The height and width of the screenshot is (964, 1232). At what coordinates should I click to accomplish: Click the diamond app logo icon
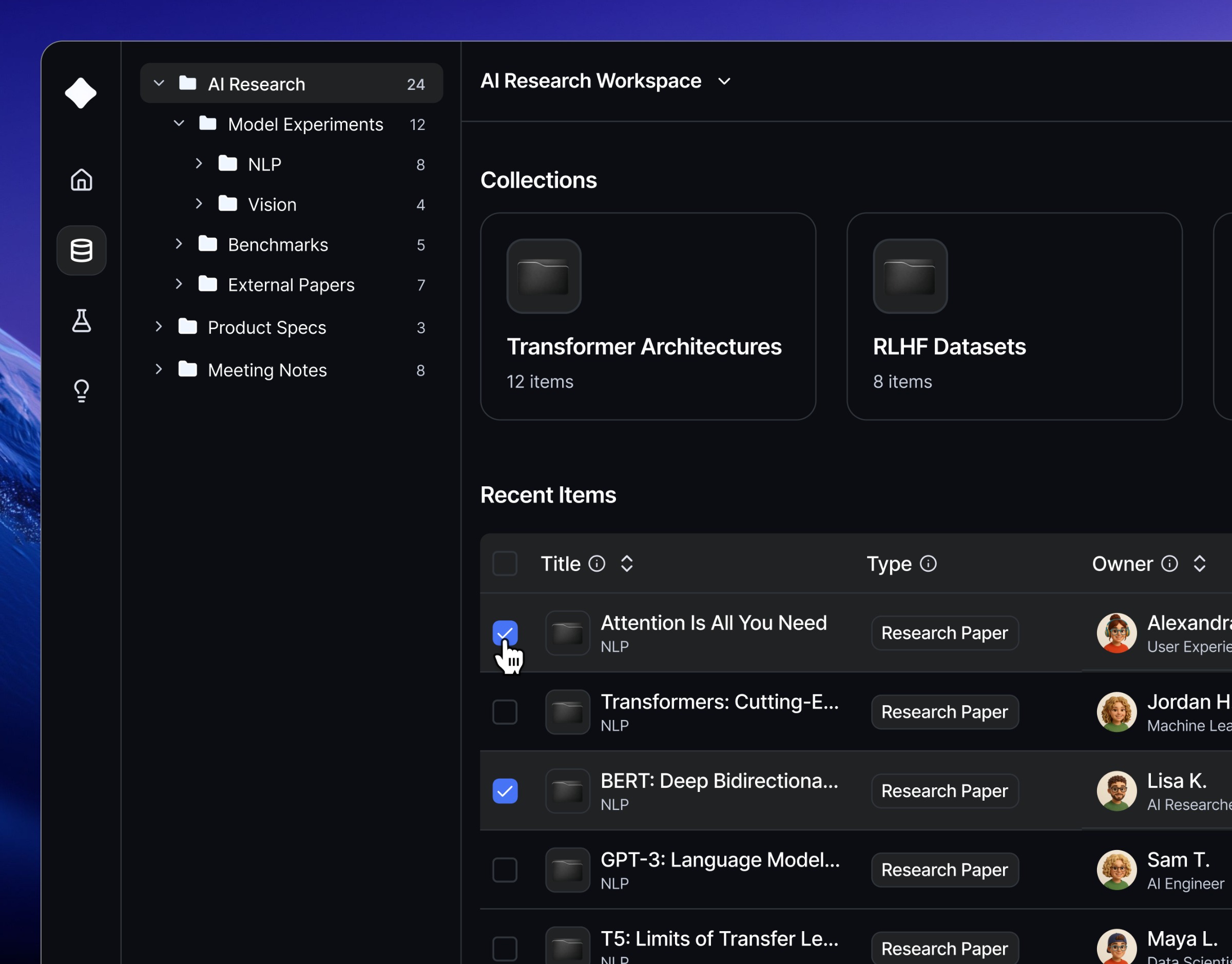tap(81, 93)
